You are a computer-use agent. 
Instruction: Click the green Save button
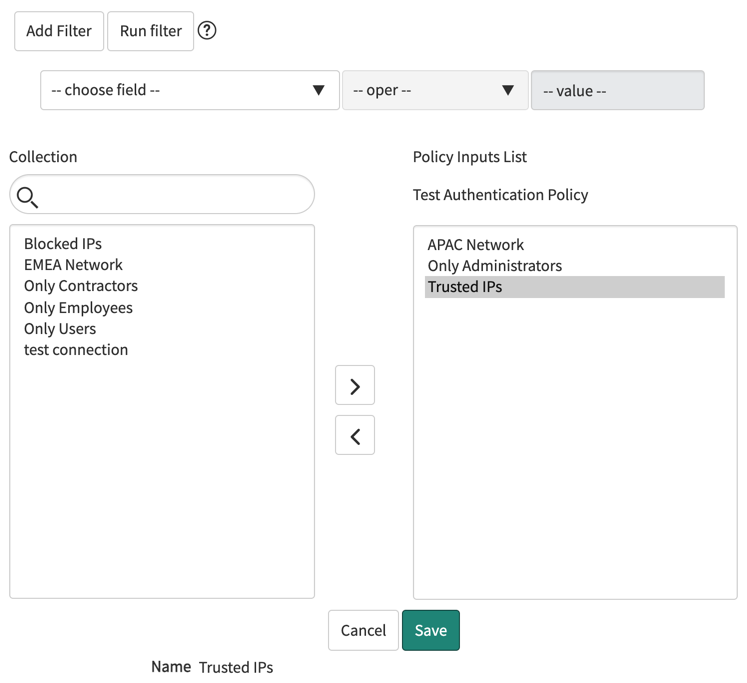point(431,630)
